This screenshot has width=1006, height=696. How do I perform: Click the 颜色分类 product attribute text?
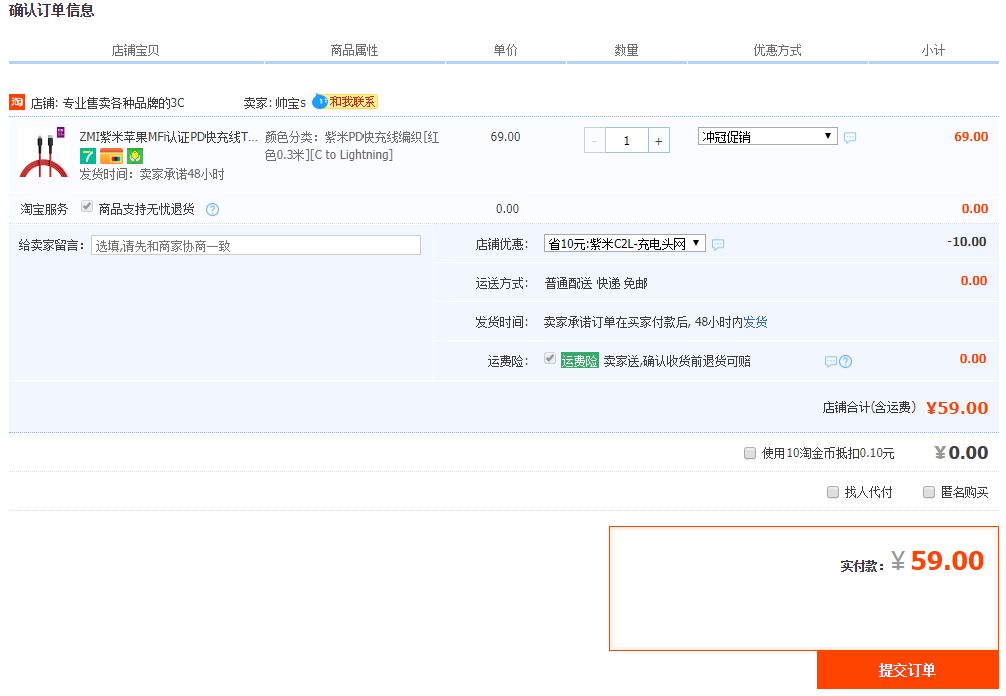(x=352, y=146)
